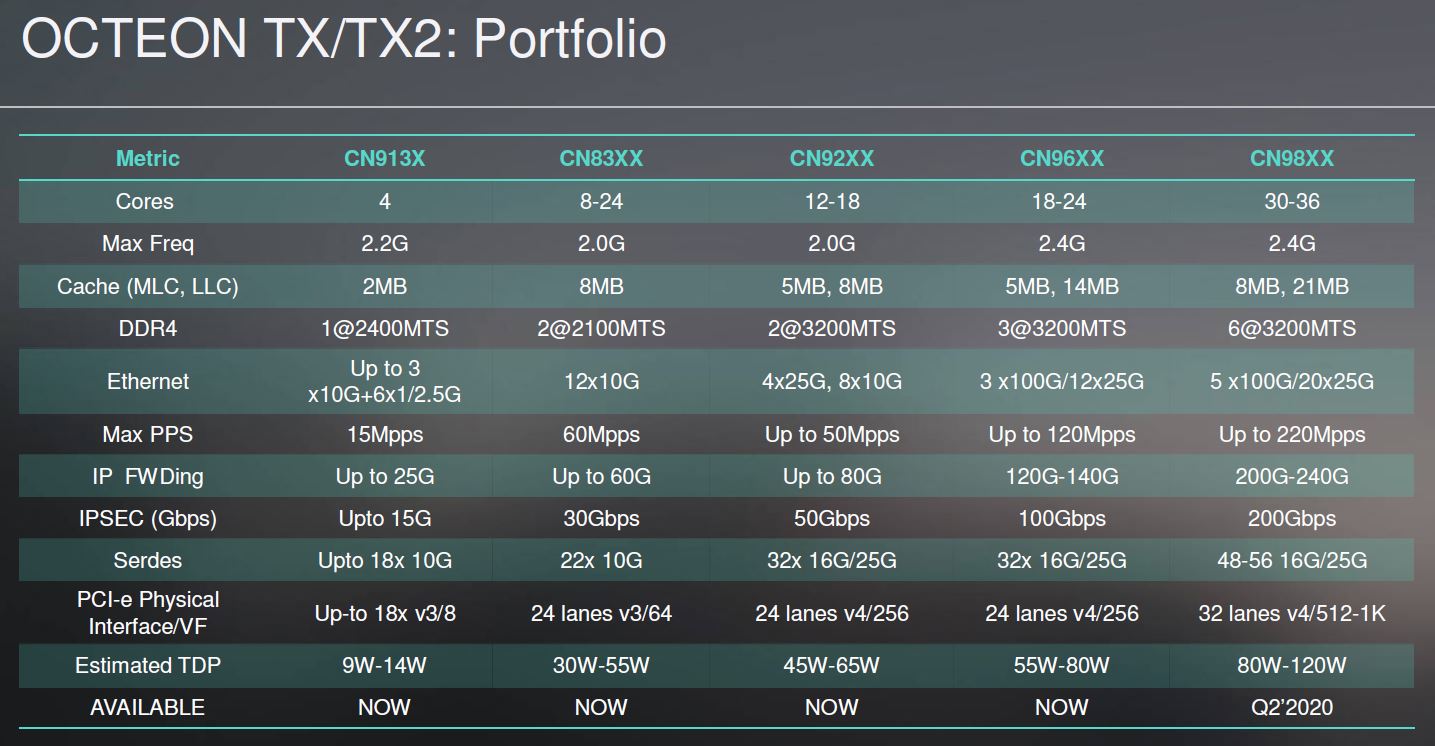
Task: Select the 'Up to 120Mpps' cell
Action: click(1062, 434)
